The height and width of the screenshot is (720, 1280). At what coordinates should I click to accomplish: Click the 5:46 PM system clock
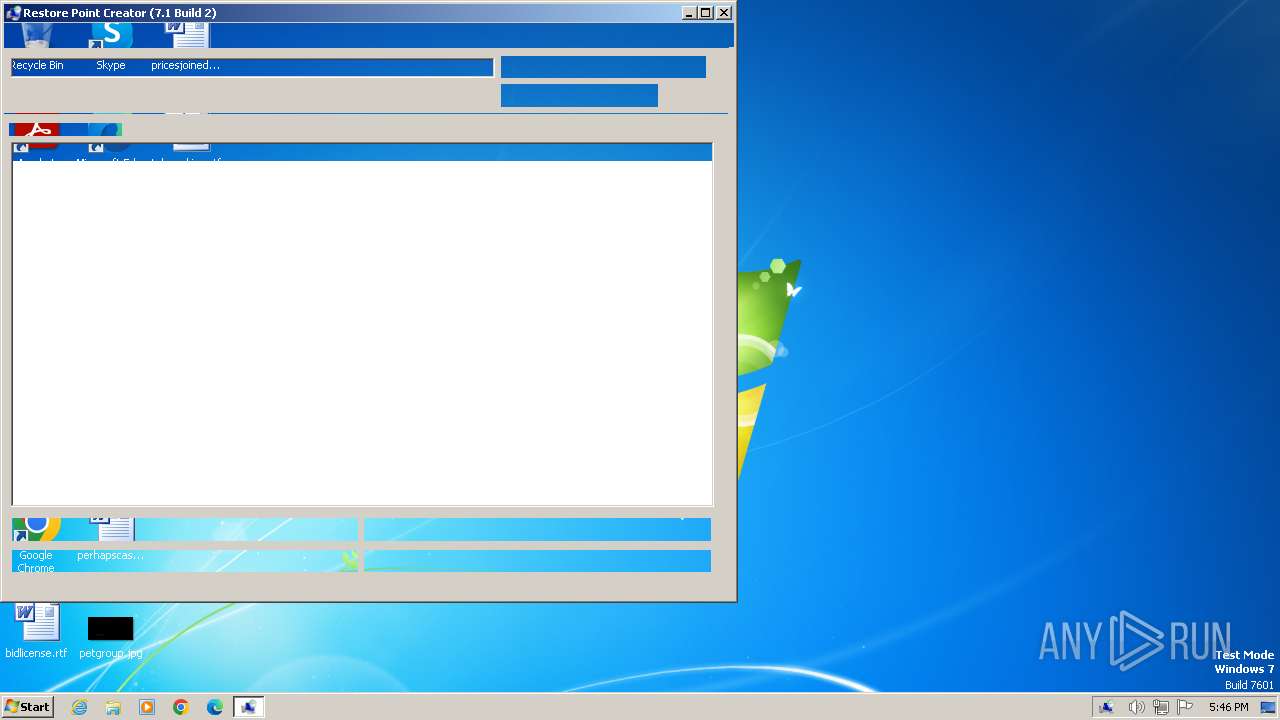pyautogui.click(x=1228, y=707)
